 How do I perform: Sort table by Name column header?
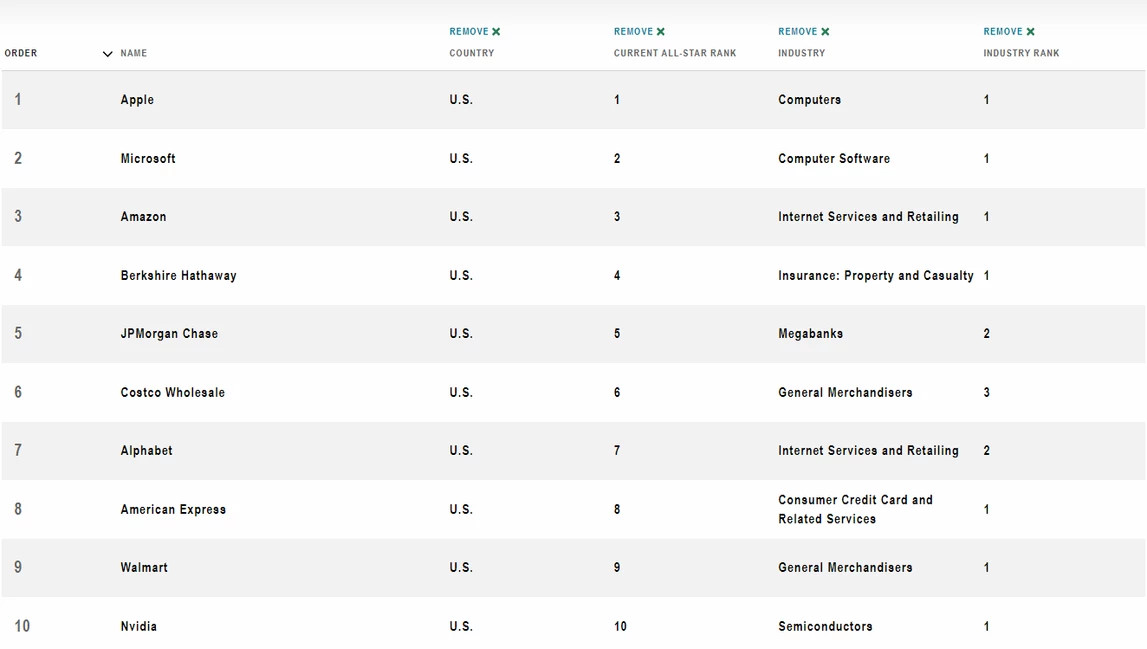[x=134, y=53]
